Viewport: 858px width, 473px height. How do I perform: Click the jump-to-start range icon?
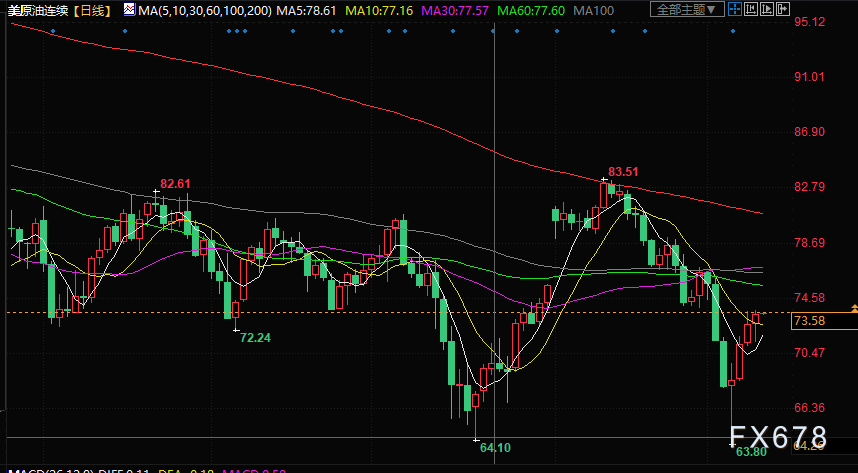pos(751,9)
